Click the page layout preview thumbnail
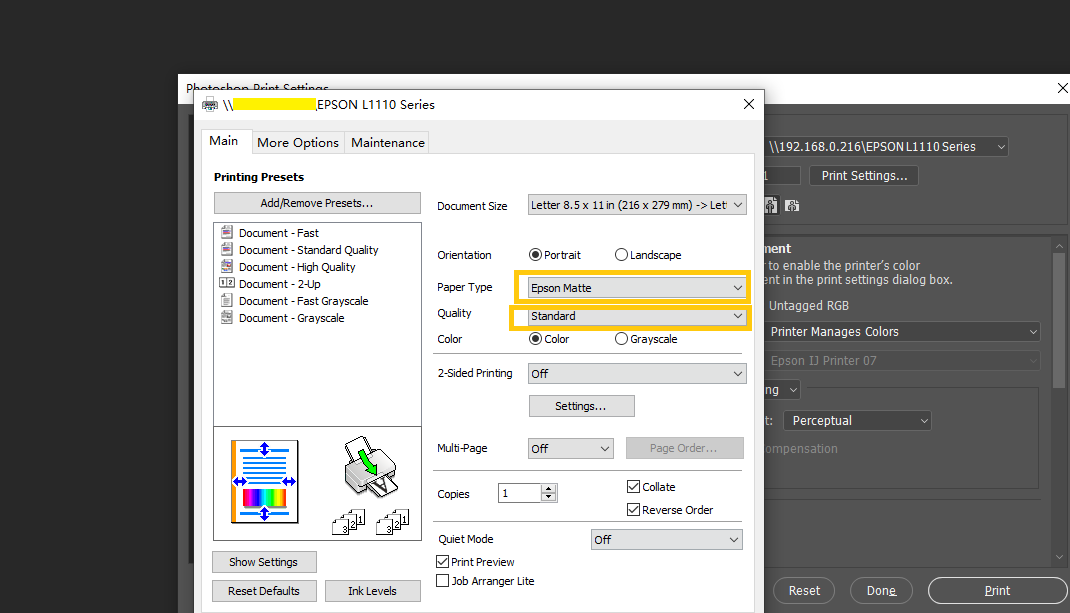This screenshot has width=1070, height=613. click(x=264, y=482)
